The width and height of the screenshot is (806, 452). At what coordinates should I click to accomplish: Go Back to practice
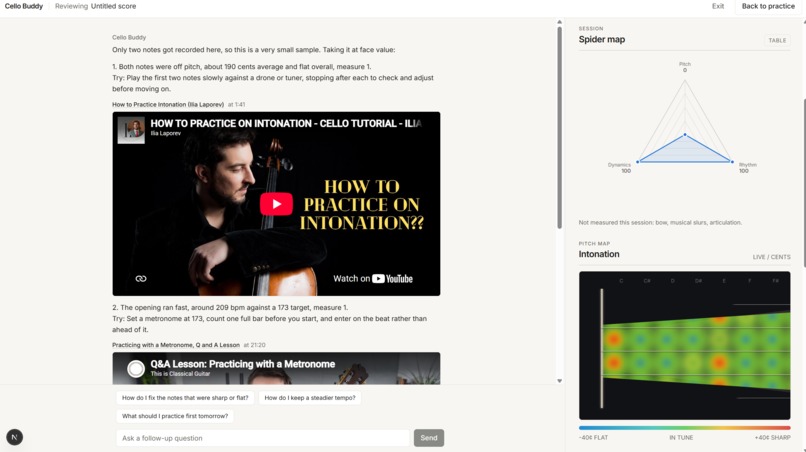coord(768,6)
